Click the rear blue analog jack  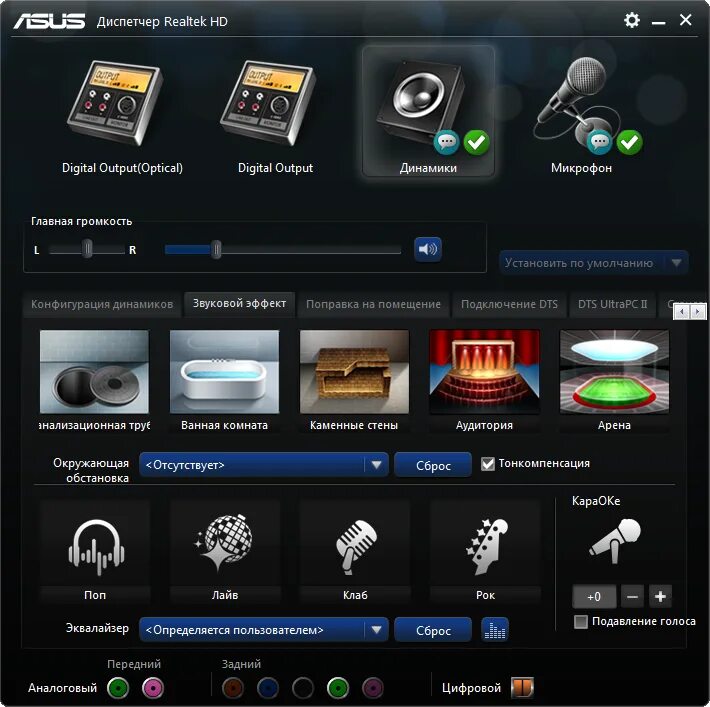tap(268, 688)
